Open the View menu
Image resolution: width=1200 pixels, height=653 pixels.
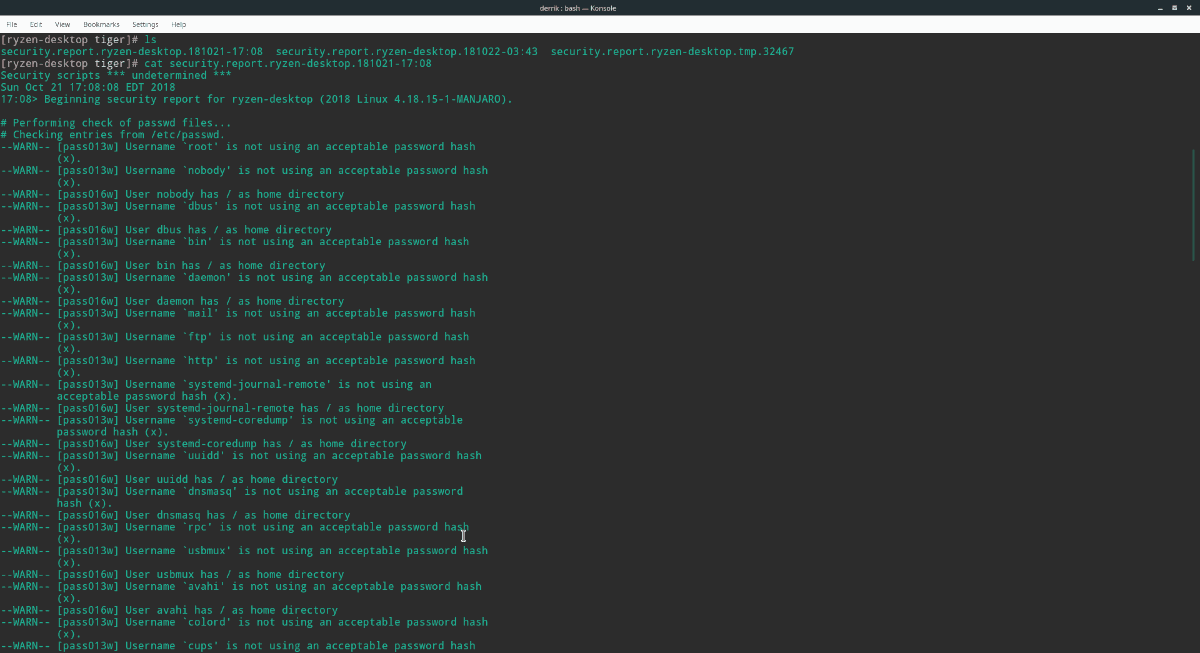pos(62,24)
